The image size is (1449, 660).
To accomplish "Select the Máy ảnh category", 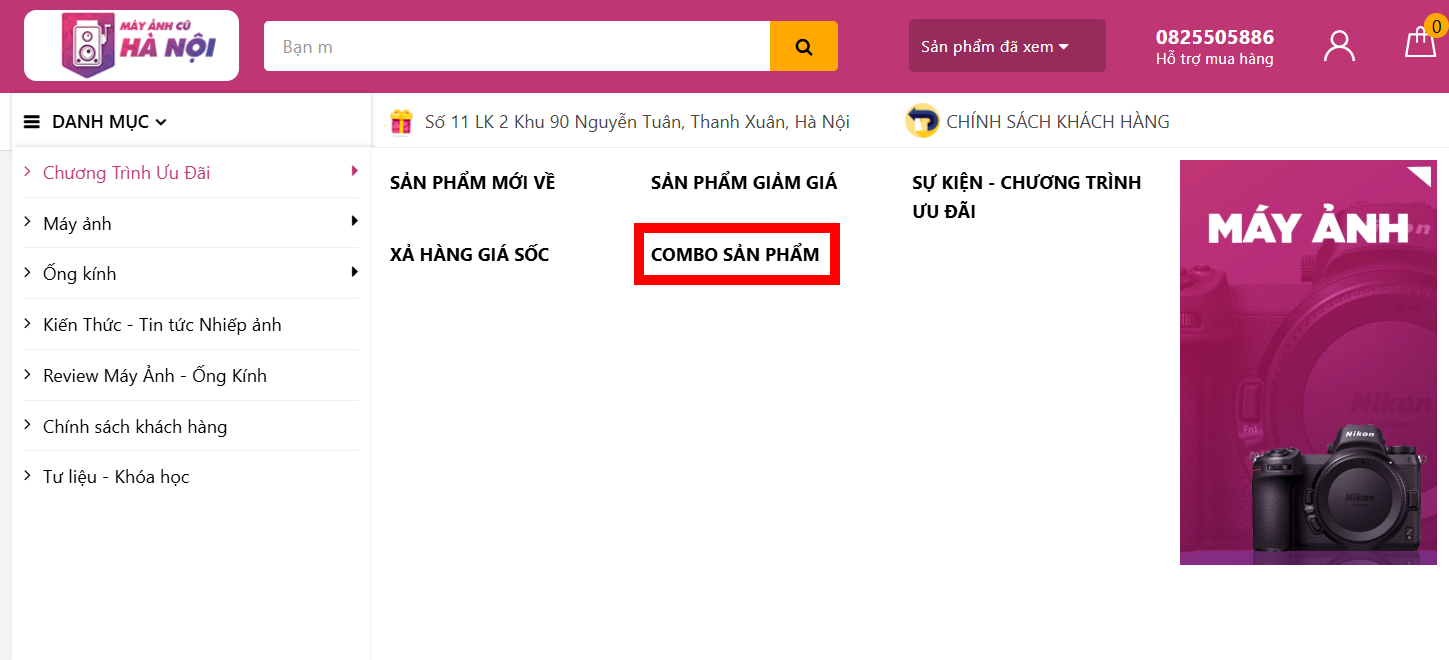I will click(77, 224).
